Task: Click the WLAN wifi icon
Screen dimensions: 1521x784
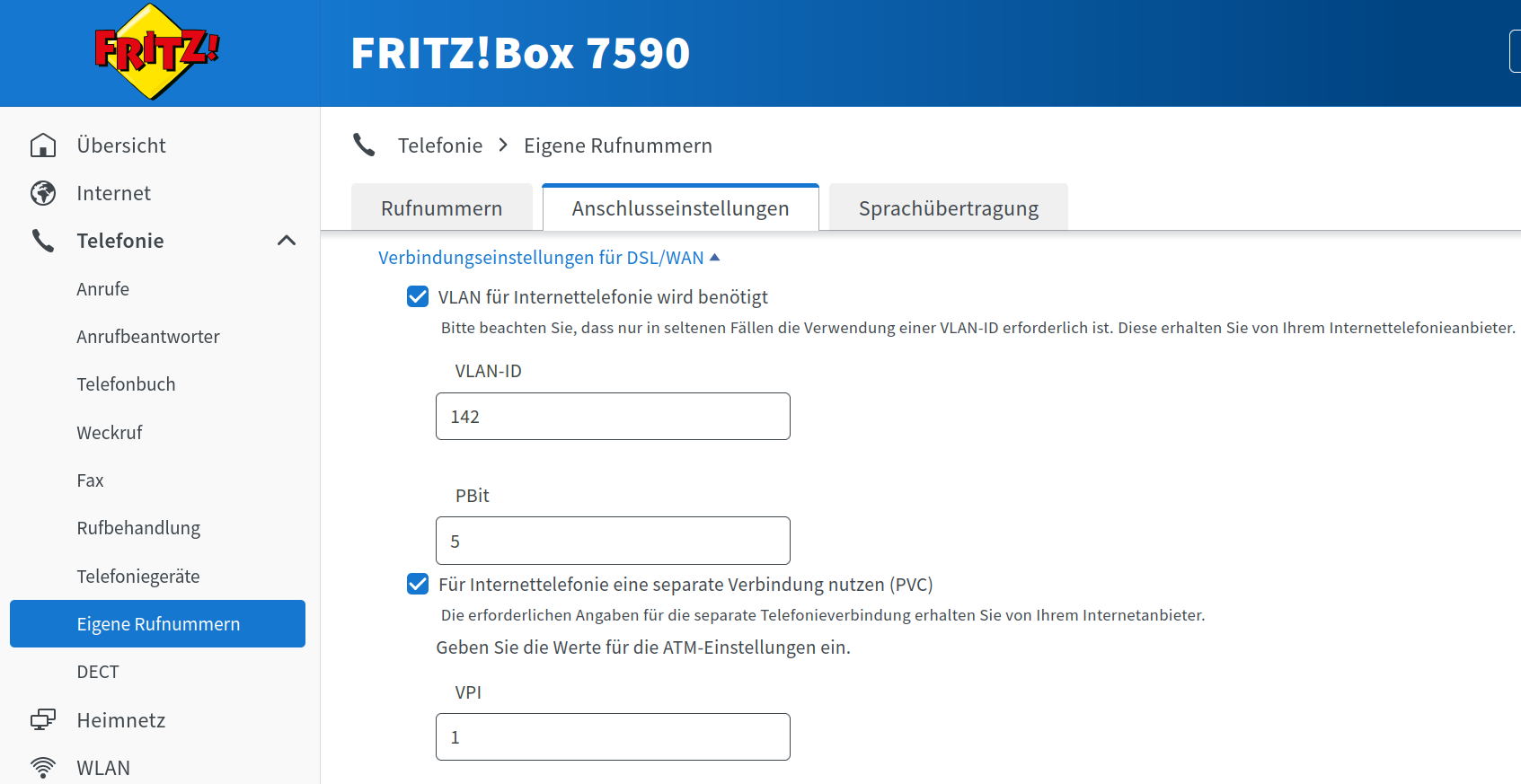Action: pyautogui.click(x=43, y=768)
